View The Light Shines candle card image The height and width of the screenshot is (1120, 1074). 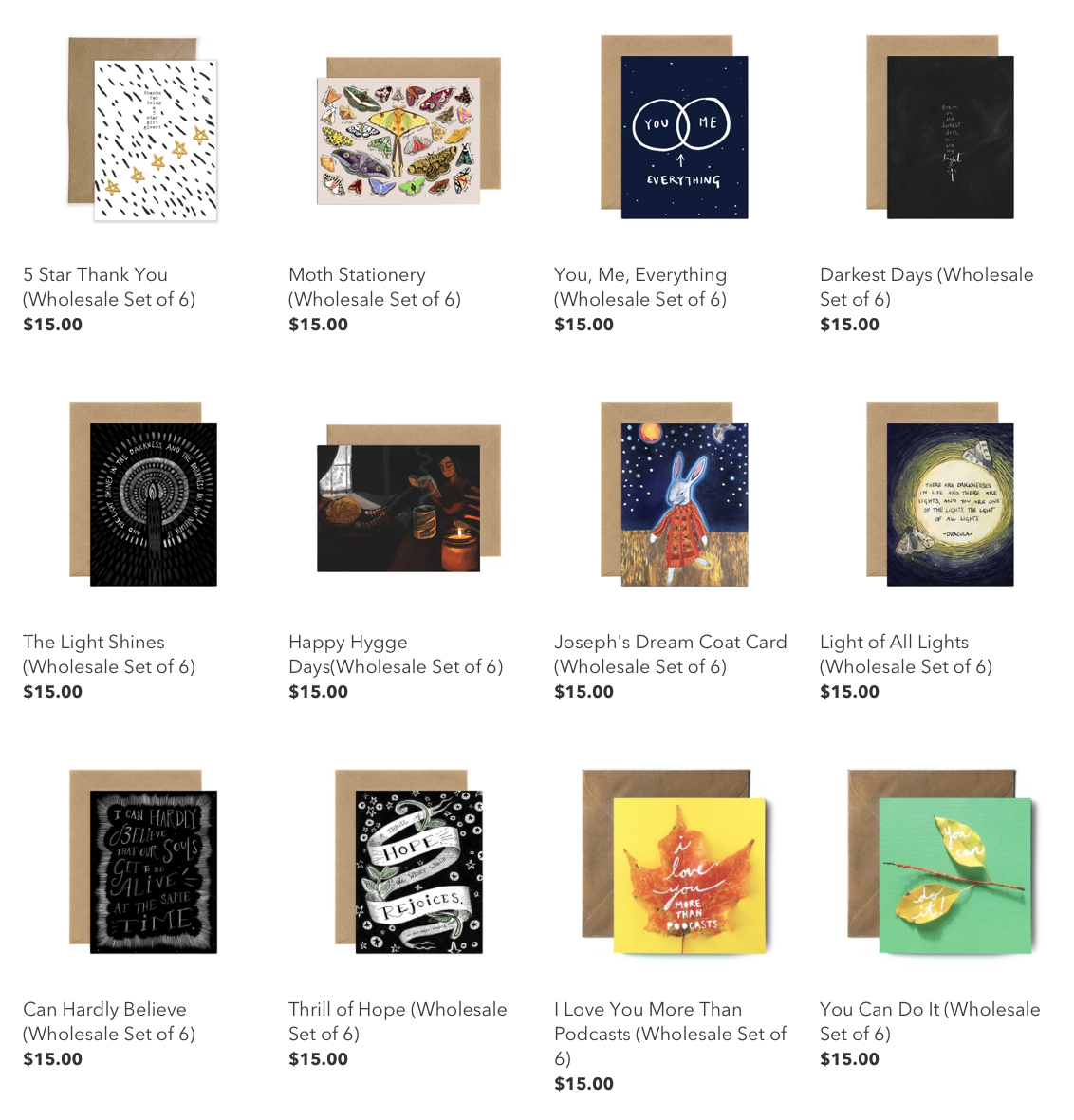[x=143, y=495]
